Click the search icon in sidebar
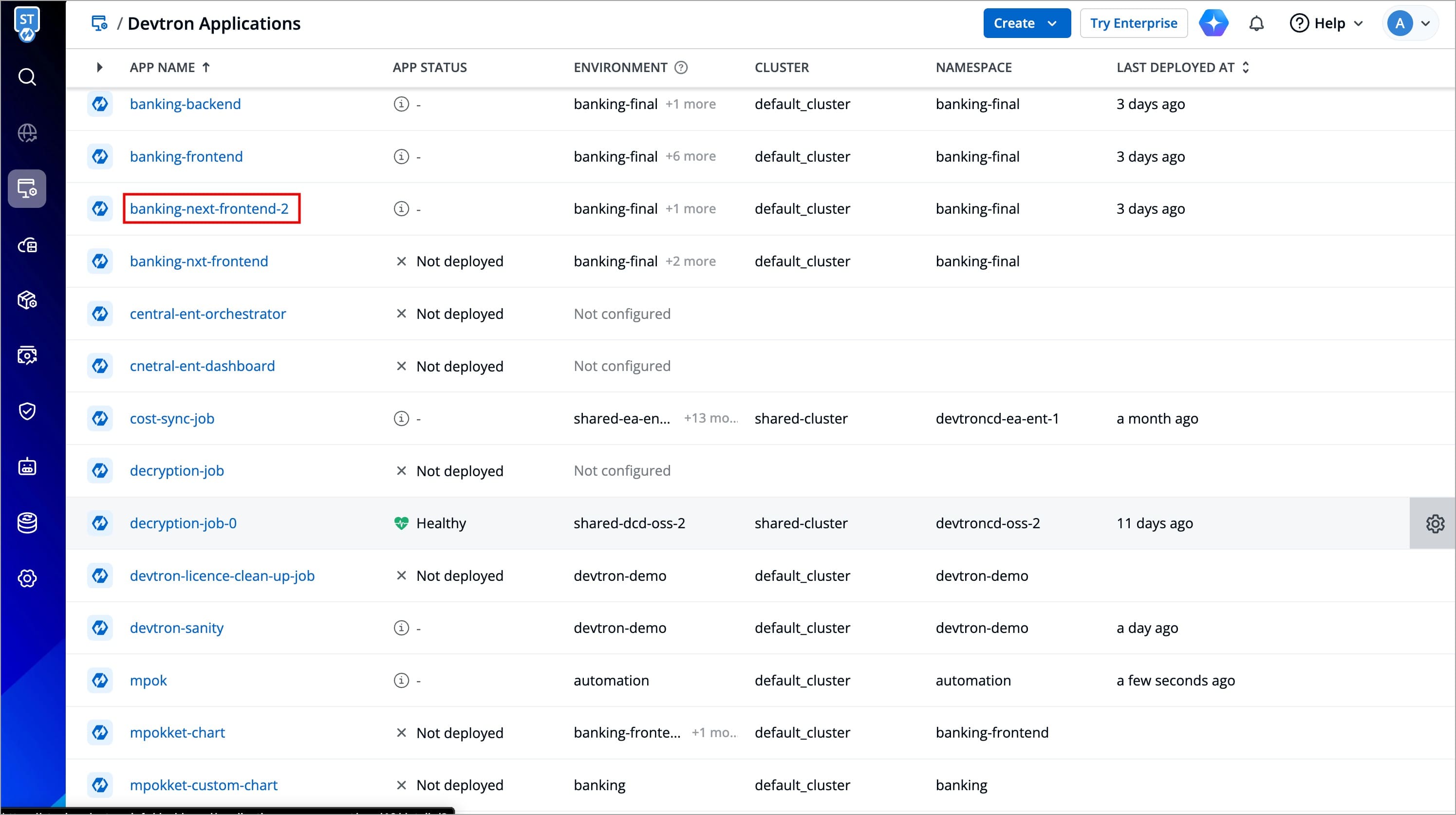Viewport: 1456px width, 815px height. [27, 77]
